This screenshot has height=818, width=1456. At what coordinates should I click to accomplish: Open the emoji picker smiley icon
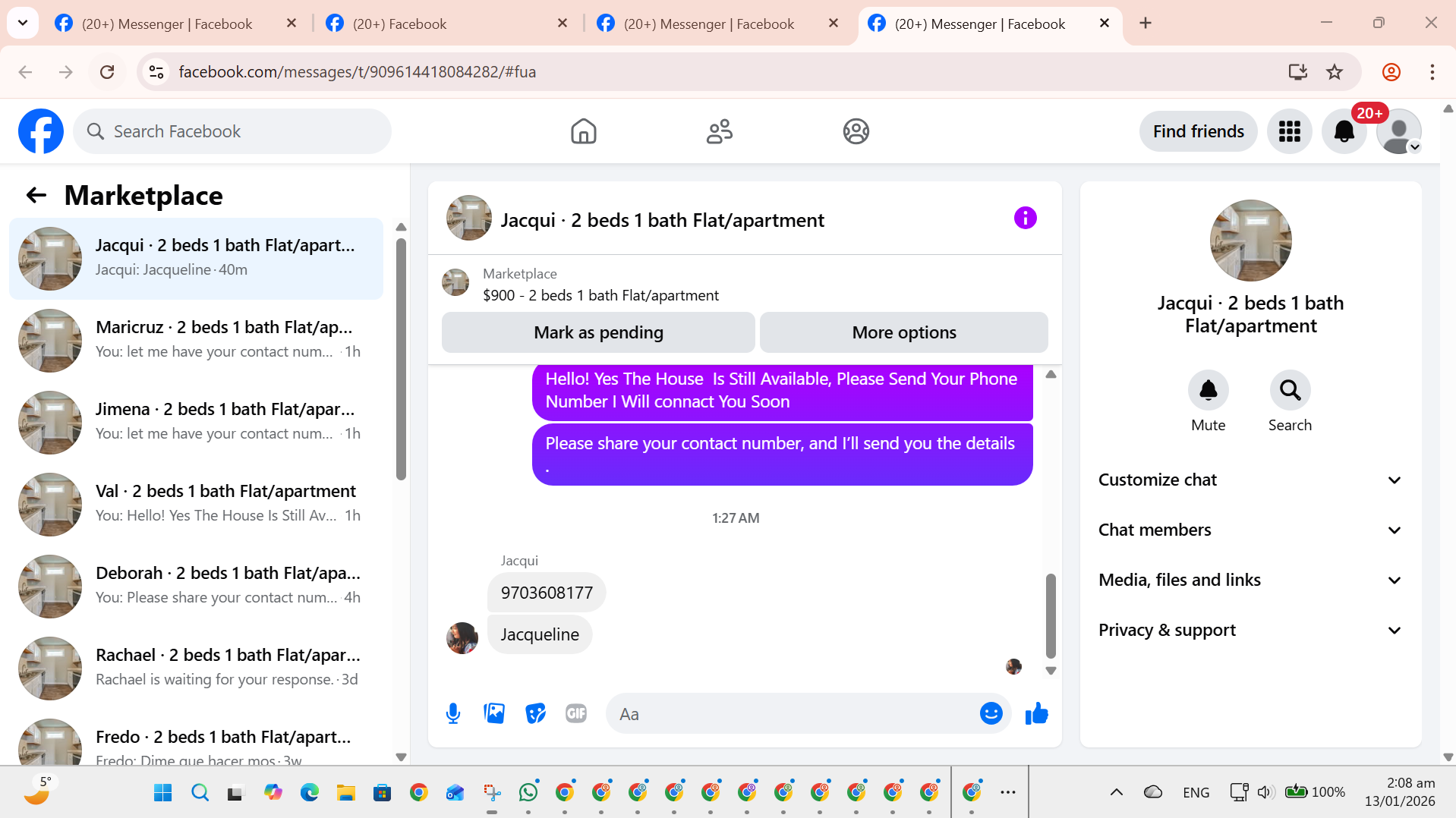pos(991,713)
